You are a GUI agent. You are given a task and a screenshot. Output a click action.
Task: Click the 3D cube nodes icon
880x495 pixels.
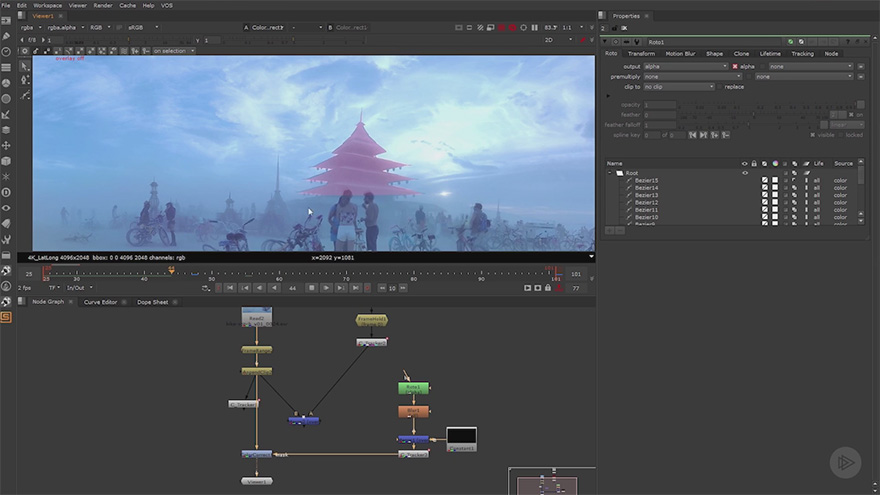tap(6, 161)
